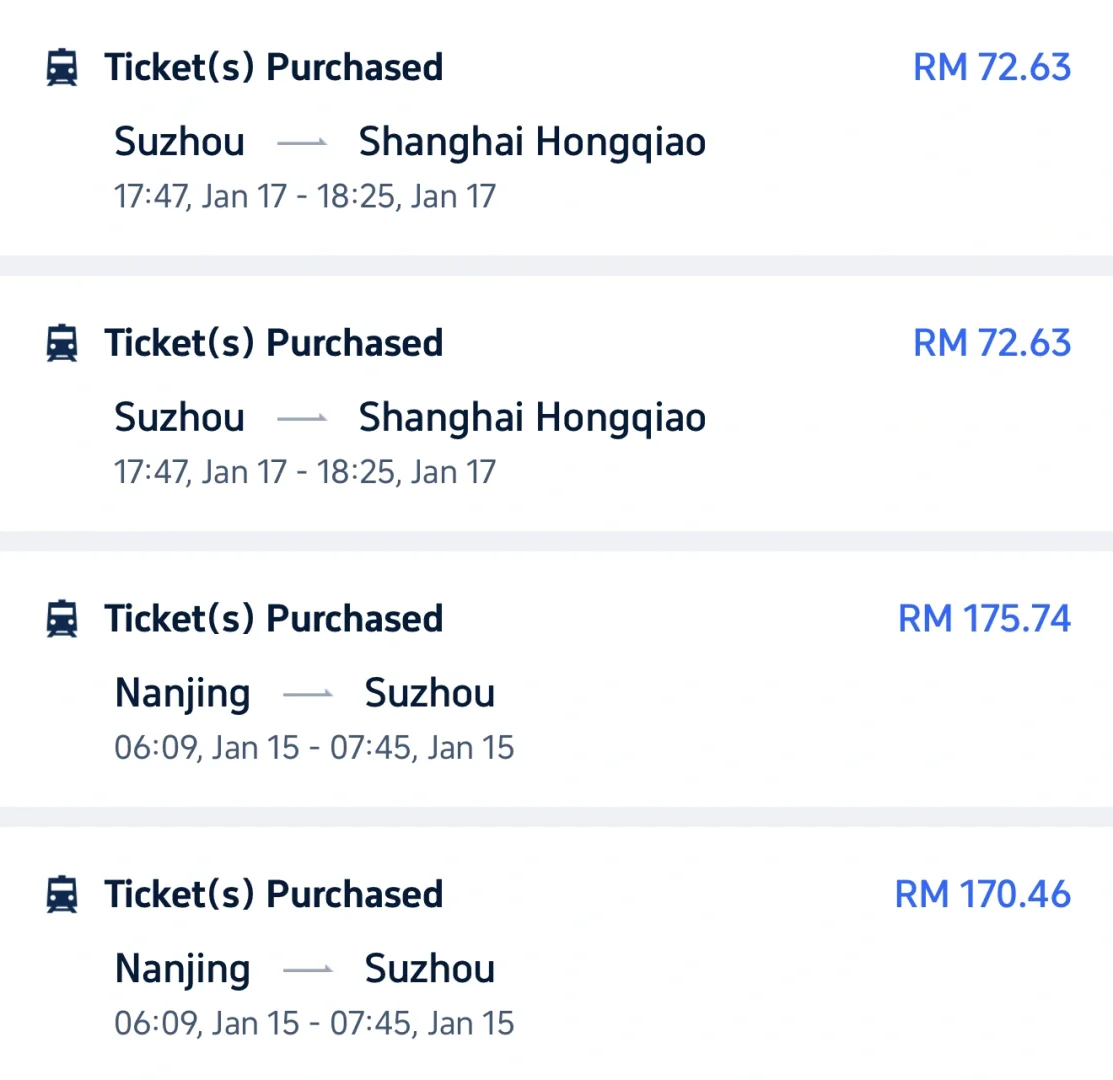Open the RM 175.74 Nanjing ticket price
Image resolution: width=1113 pixels, height=1080 pixels.
click(984, 619)
